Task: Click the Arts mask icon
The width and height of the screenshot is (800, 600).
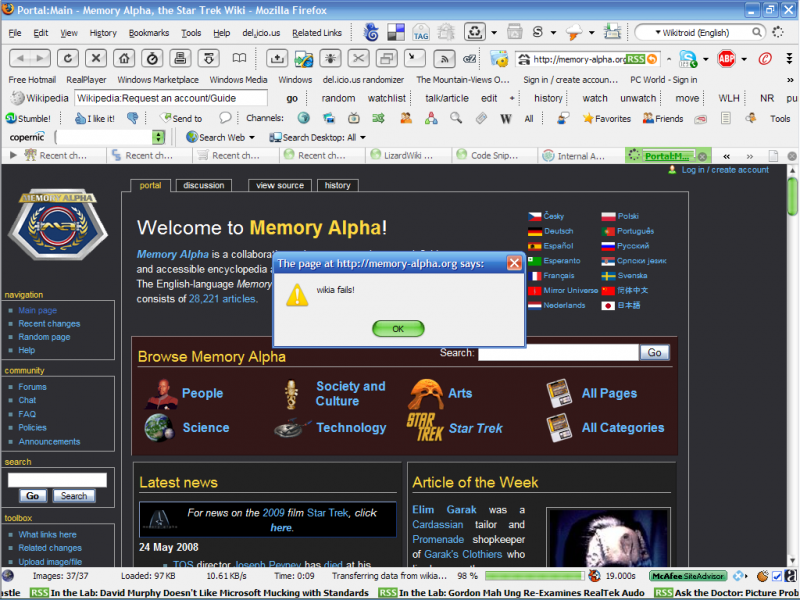Action: point(425,393)
